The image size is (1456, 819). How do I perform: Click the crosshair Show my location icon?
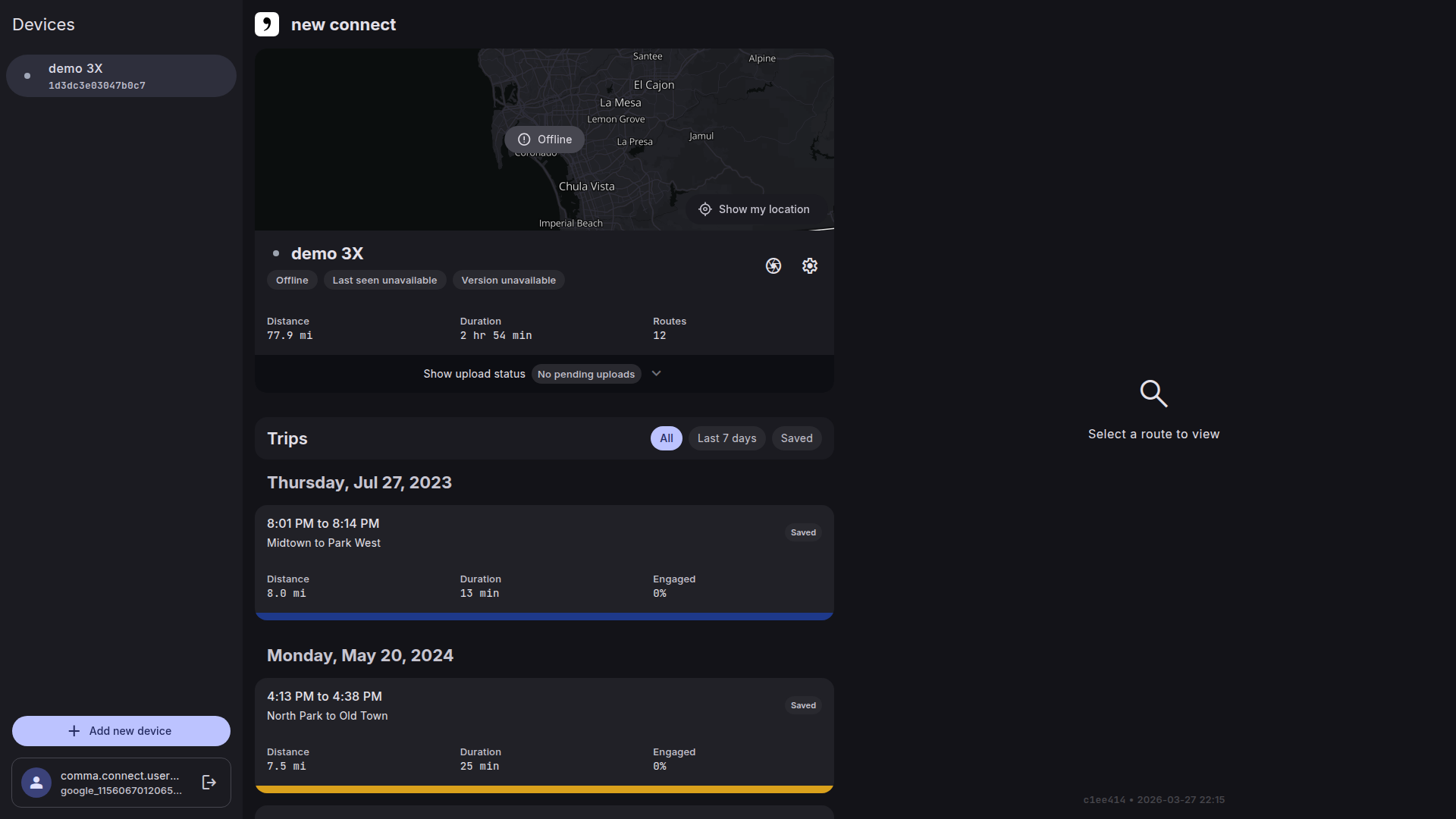(x=705, y=209)
